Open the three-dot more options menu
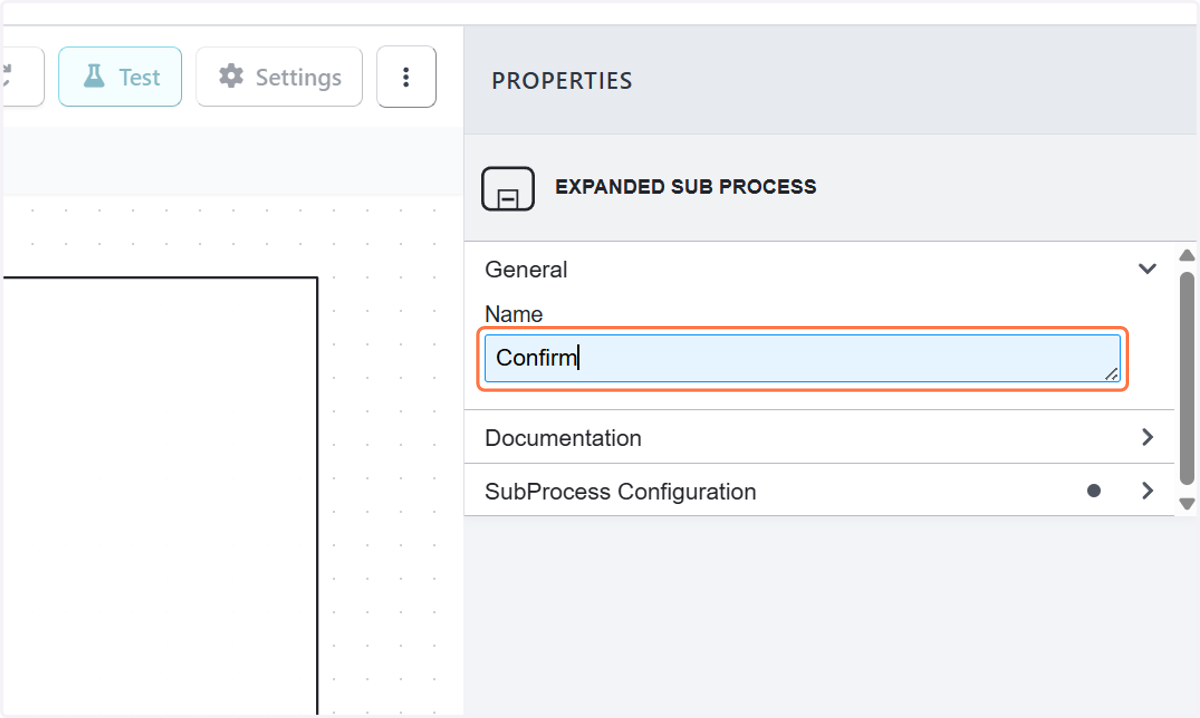Viewport: 1200px width, 718px height. [406, 77]
